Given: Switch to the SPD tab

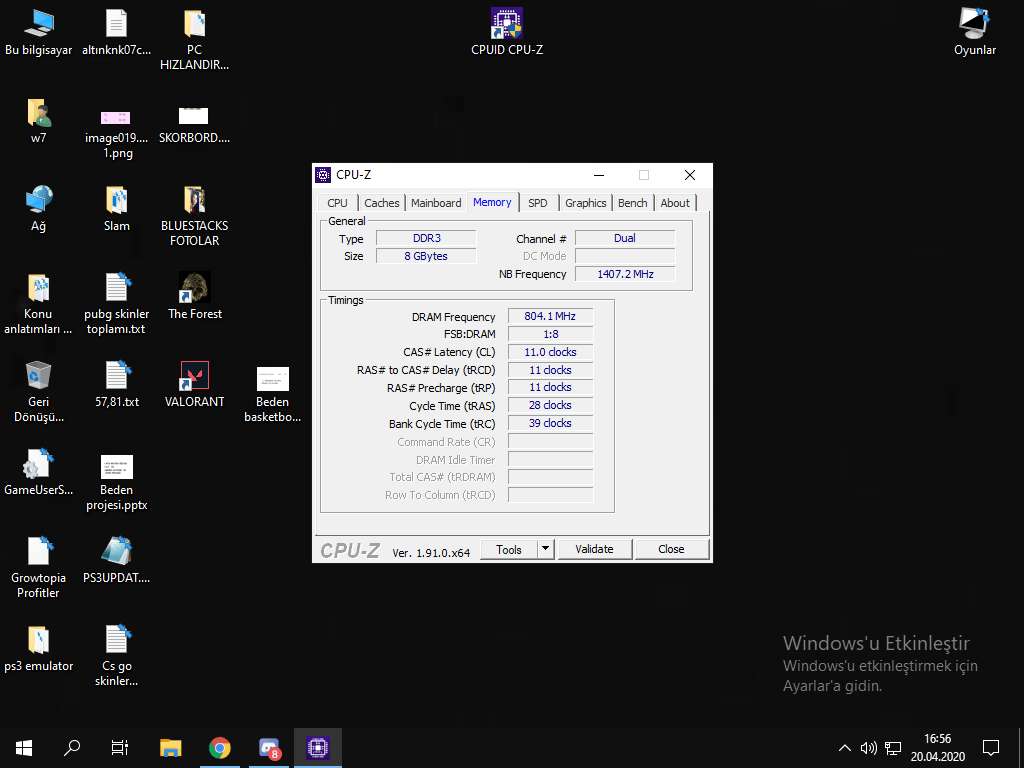Looking at the screenshot, I should pos(538,203).
